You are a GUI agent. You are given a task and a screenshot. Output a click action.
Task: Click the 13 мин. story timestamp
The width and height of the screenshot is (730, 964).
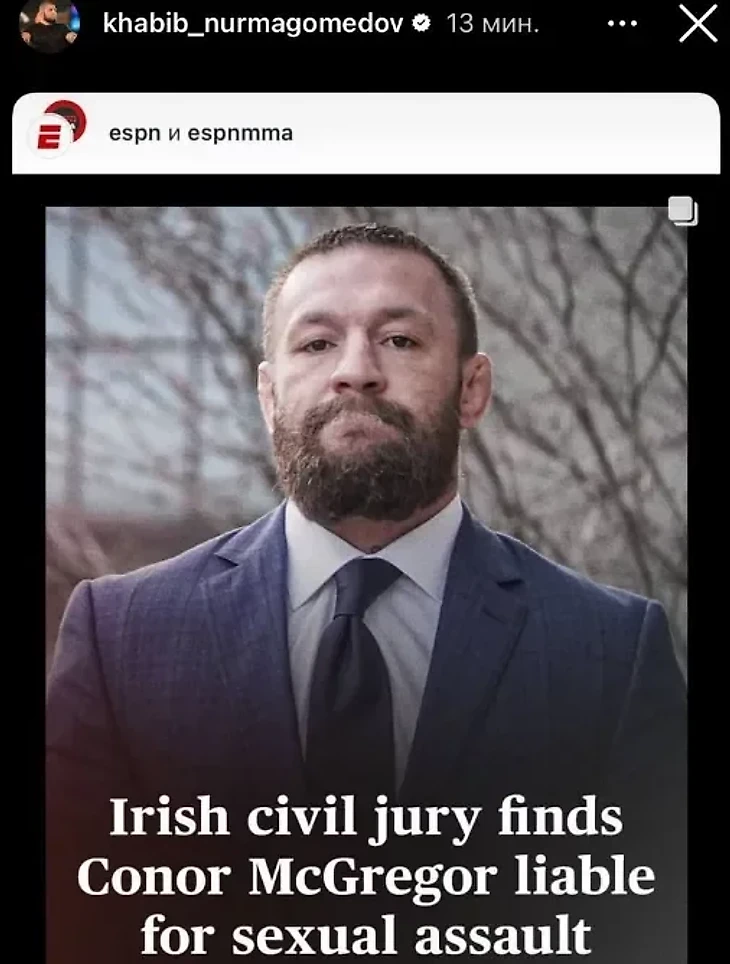pyautogui.click(x=493, y=24)
